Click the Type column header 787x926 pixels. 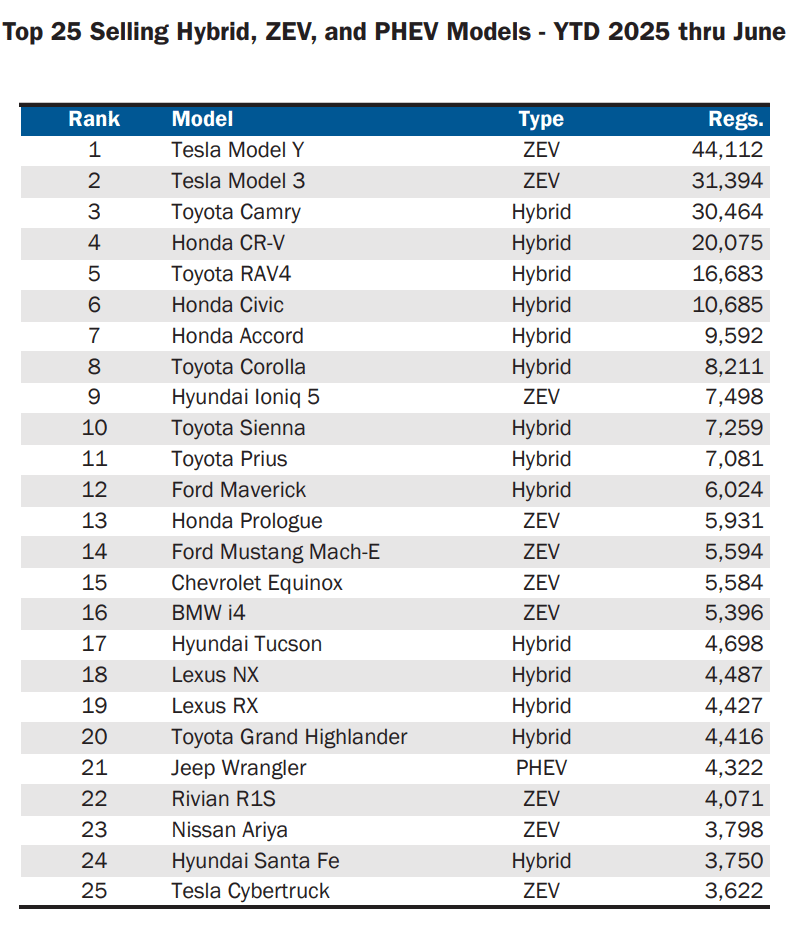(541, 119)
